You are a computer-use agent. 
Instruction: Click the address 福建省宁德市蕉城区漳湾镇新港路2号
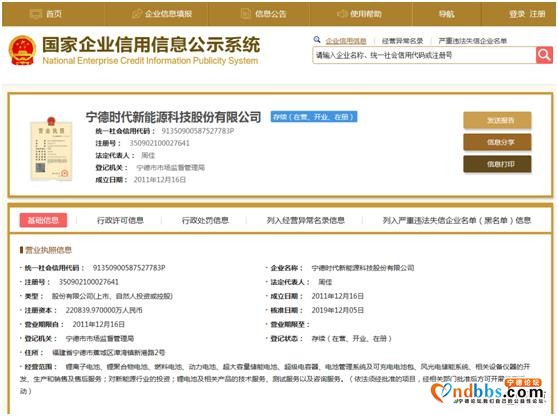pyautogui.click(x=109, y=352)
